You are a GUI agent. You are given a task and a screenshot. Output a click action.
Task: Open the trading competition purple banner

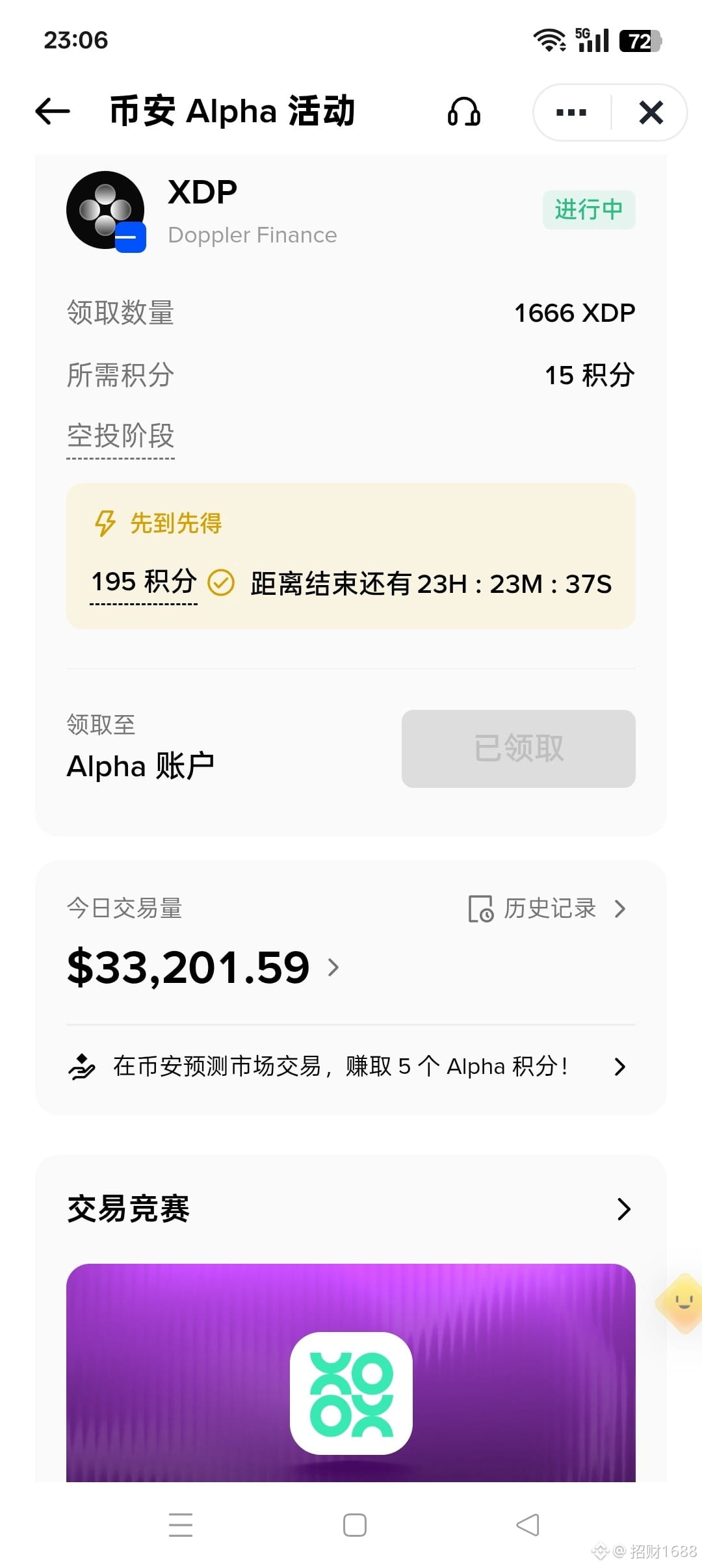tap(351, 1373)
